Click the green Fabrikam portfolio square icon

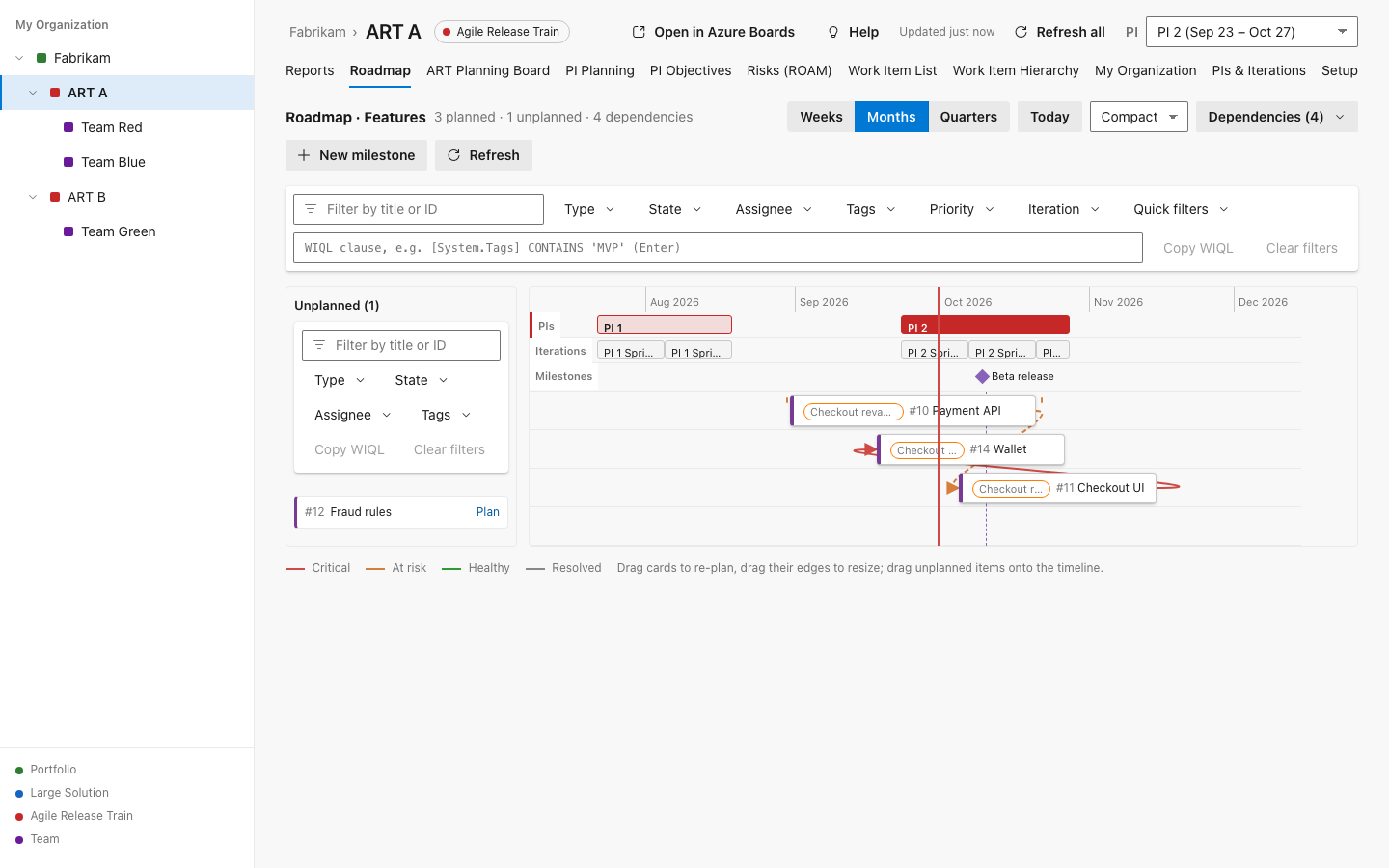pos(41,58)
